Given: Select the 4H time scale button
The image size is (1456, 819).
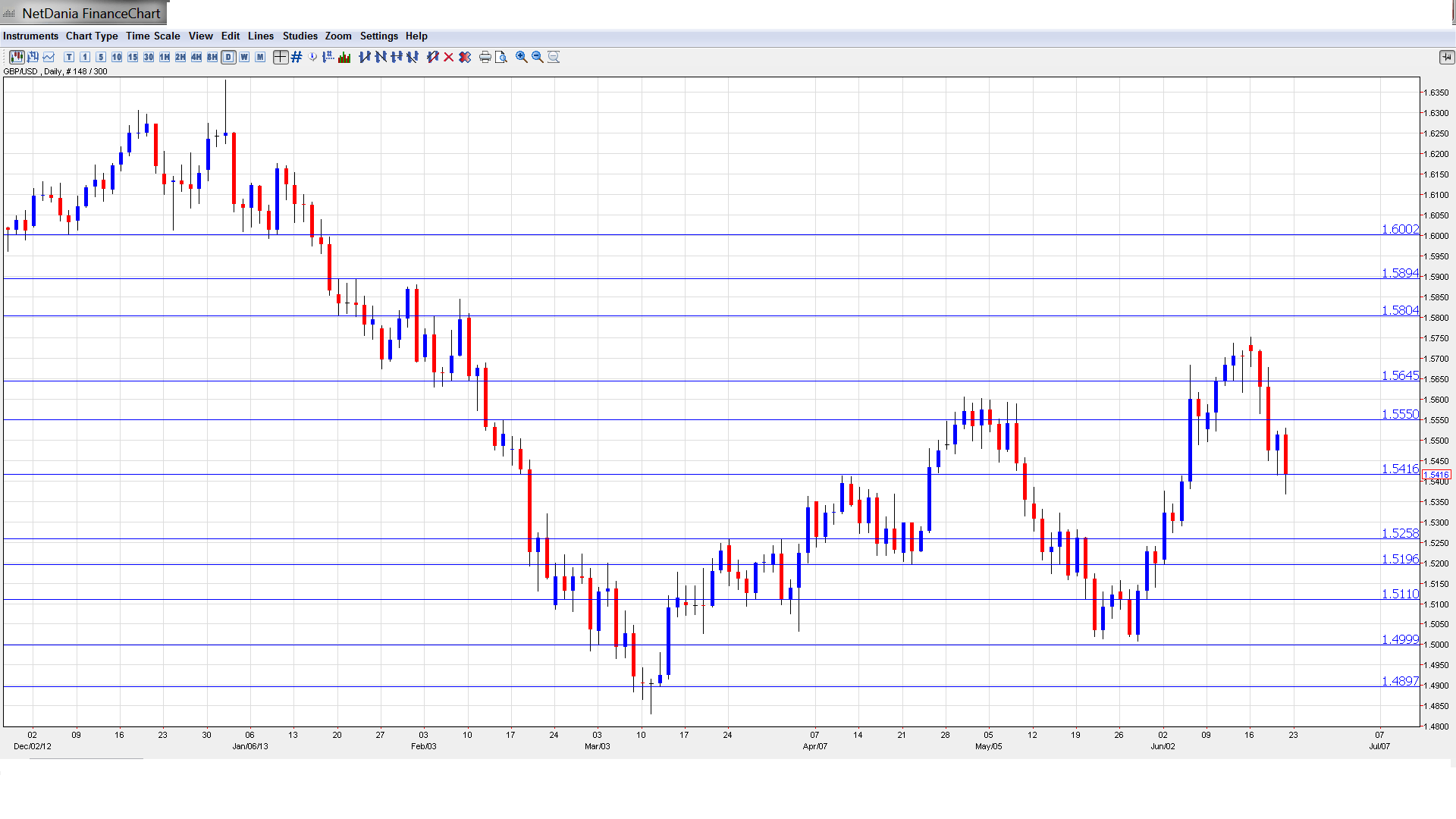Looking at the screenshot, I should [x=196, y=57].
